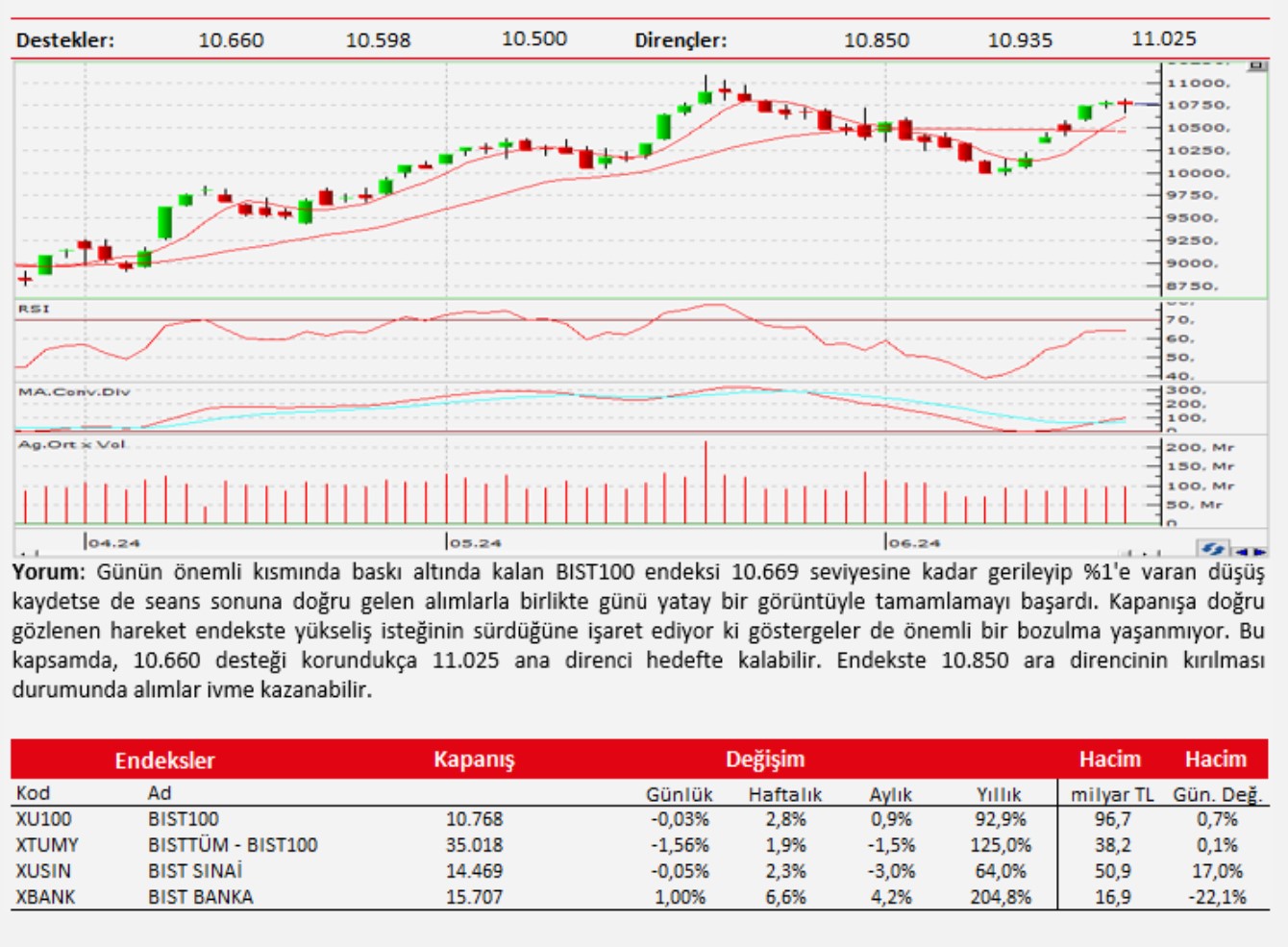This screenshot has height=947, width=1288.
Task: Click the 14.469 closing value
Action: tap(474, 871)
